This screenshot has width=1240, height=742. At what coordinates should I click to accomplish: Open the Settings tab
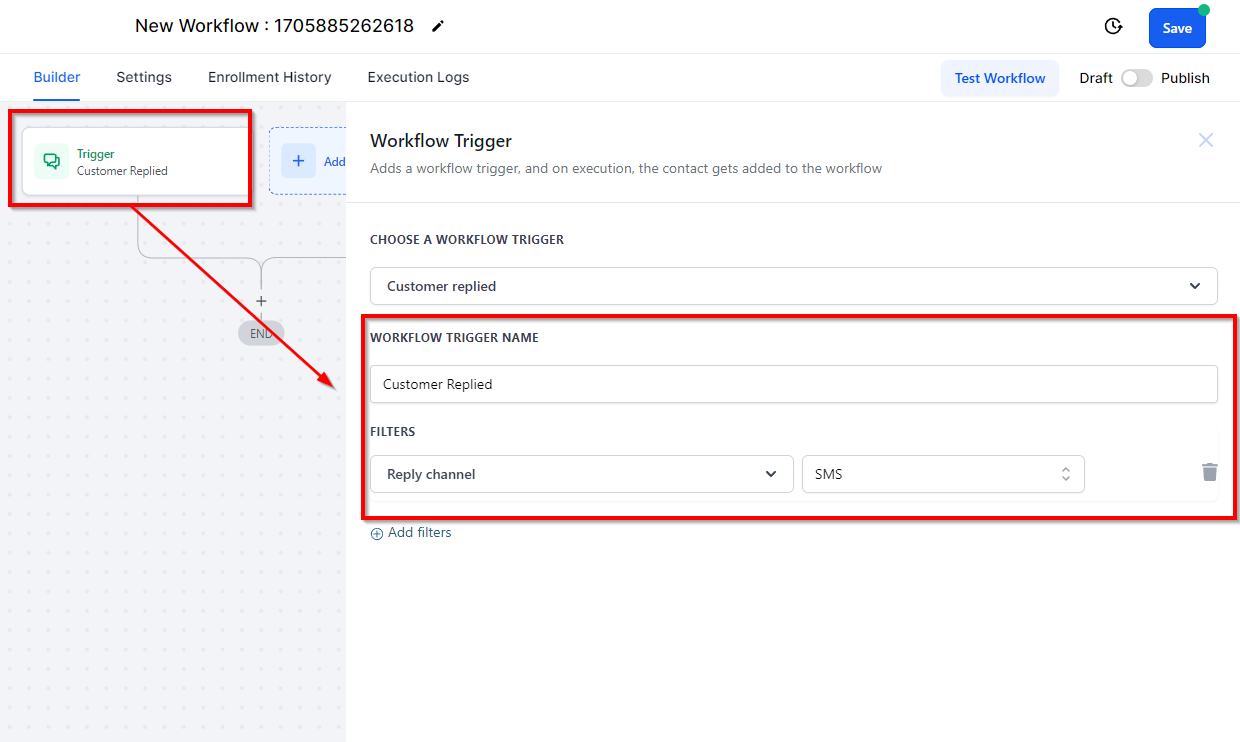coord(144,77)
